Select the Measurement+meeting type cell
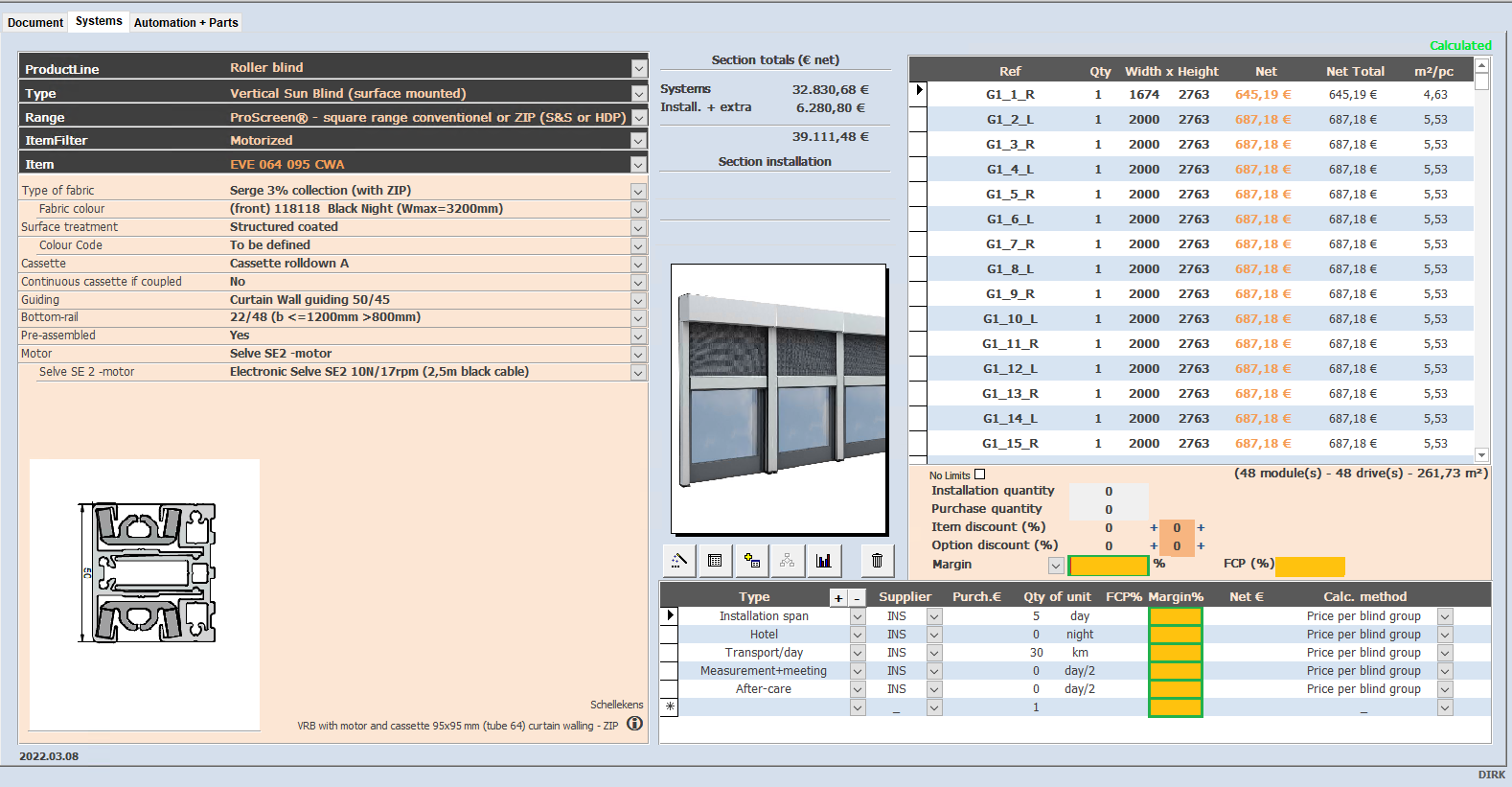1512x787 pixels. pos(764,671)
